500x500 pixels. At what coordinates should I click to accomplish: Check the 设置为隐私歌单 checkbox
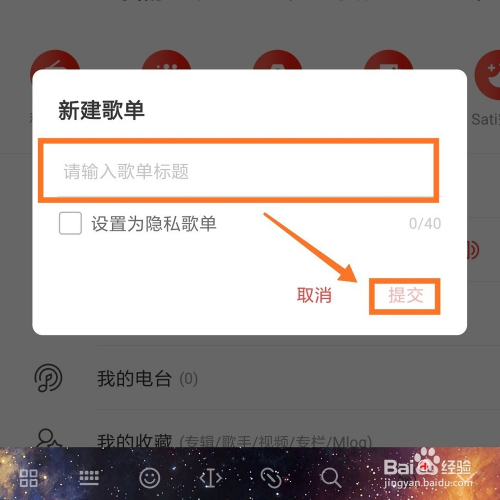[70, 223]
